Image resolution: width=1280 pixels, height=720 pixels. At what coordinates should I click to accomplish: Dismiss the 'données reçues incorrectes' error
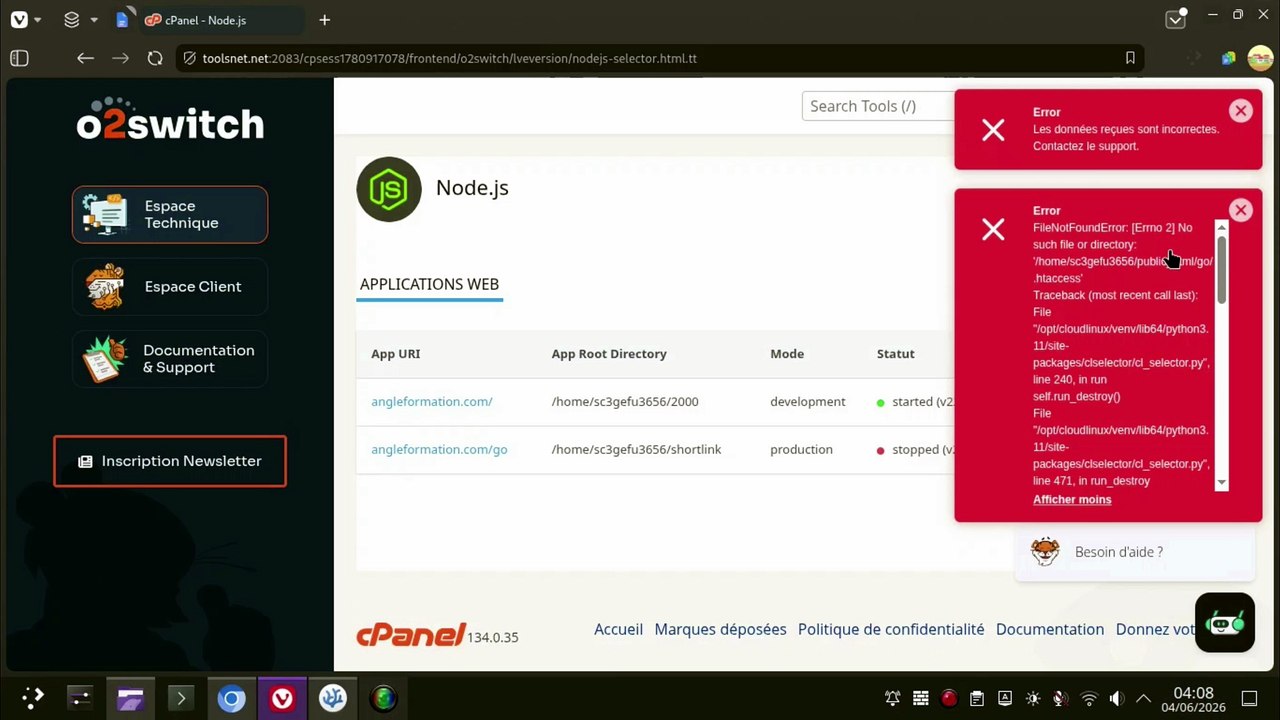(1240, 111)
